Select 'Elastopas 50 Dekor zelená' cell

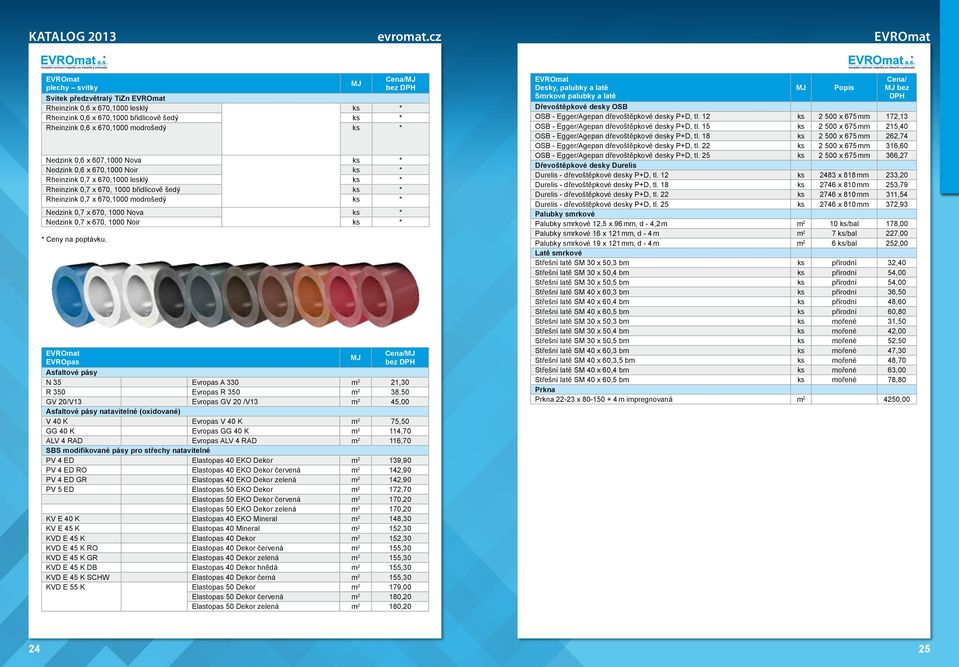pyautogui.click(x=264, y=606)
